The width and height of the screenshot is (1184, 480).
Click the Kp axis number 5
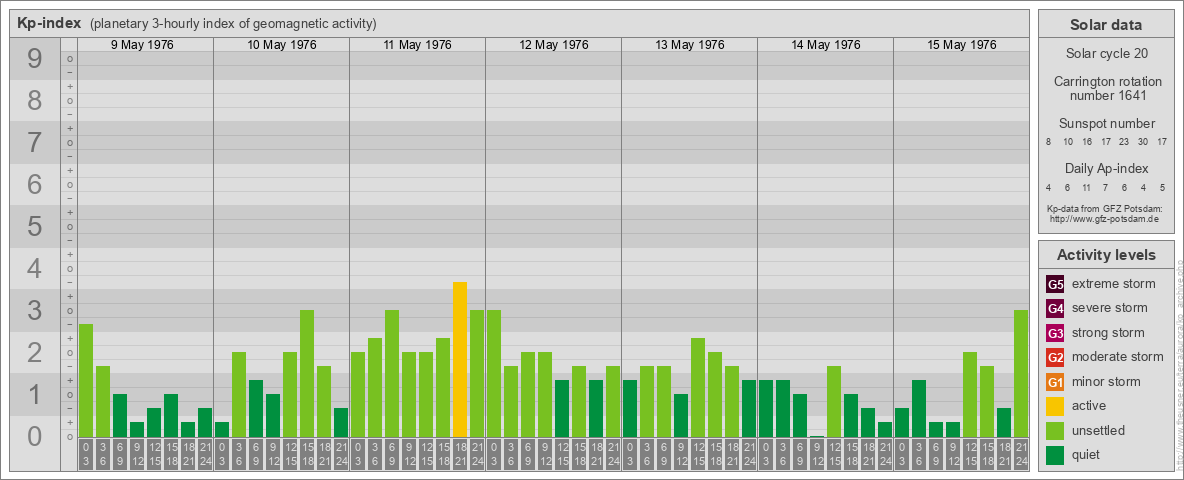(x=35, y=226)
